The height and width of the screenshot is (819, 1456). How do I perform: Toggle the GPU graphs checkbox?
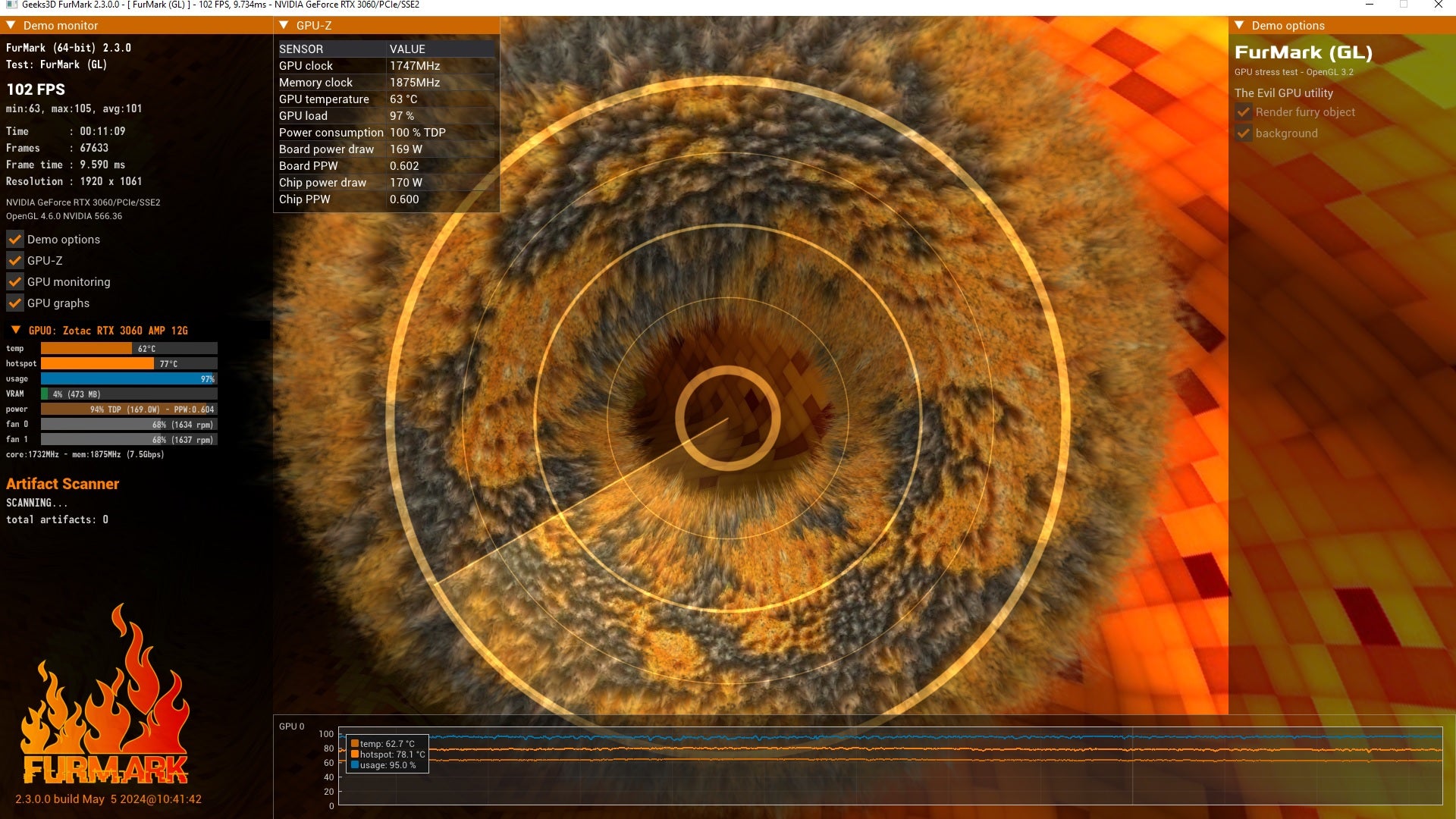14,303
